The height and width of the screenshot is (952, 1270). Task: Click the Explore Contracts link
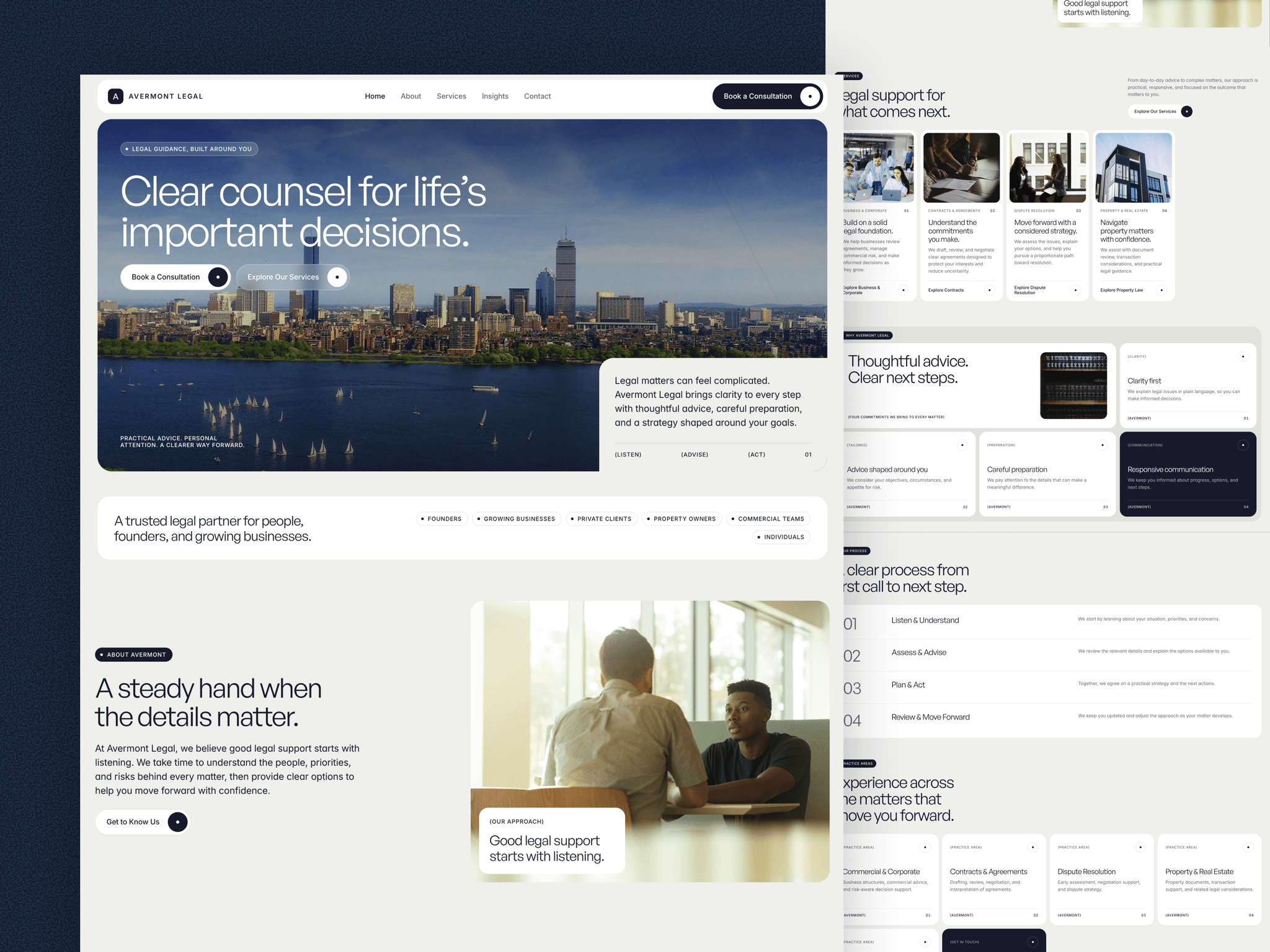click(946, 290)
